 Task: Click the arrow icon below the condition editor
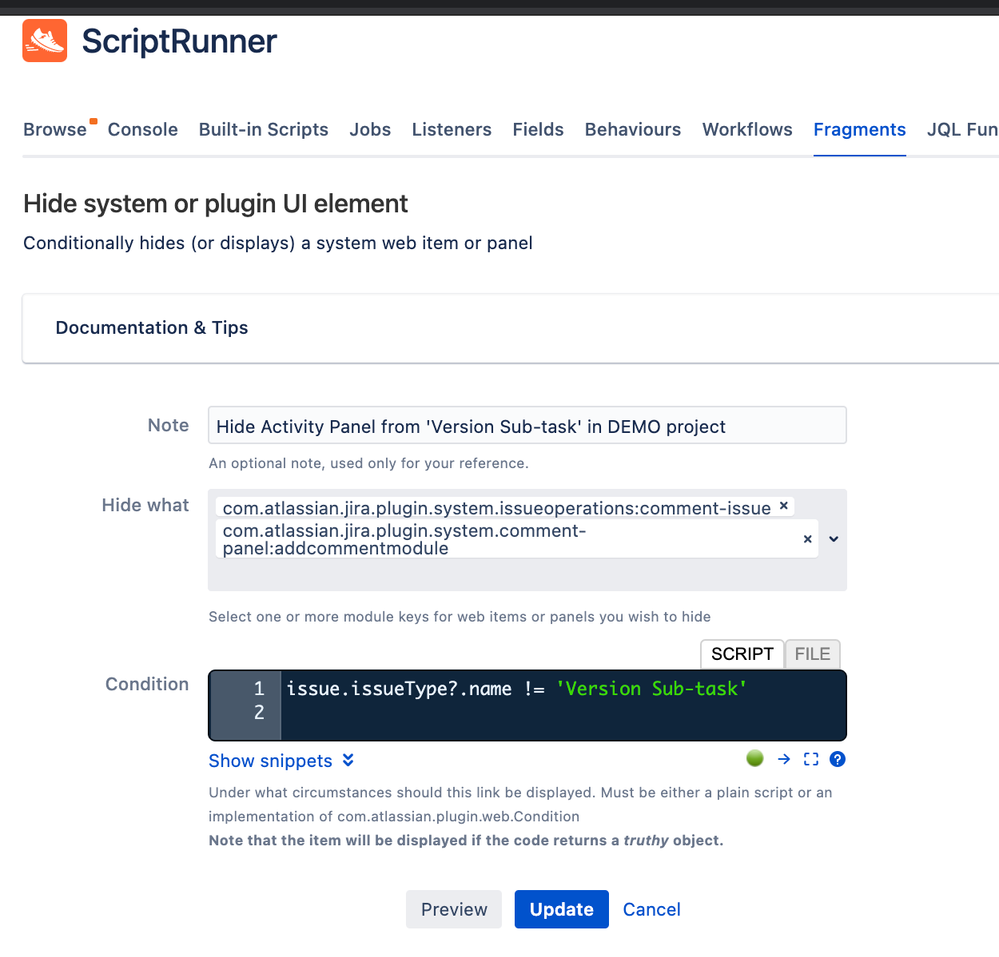[x=784, y=759]
